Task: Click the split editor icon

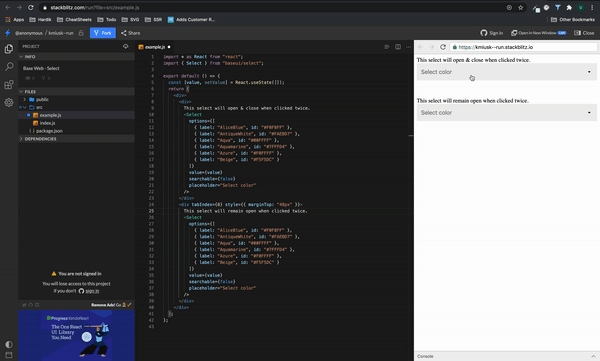Action: (398, 47)
